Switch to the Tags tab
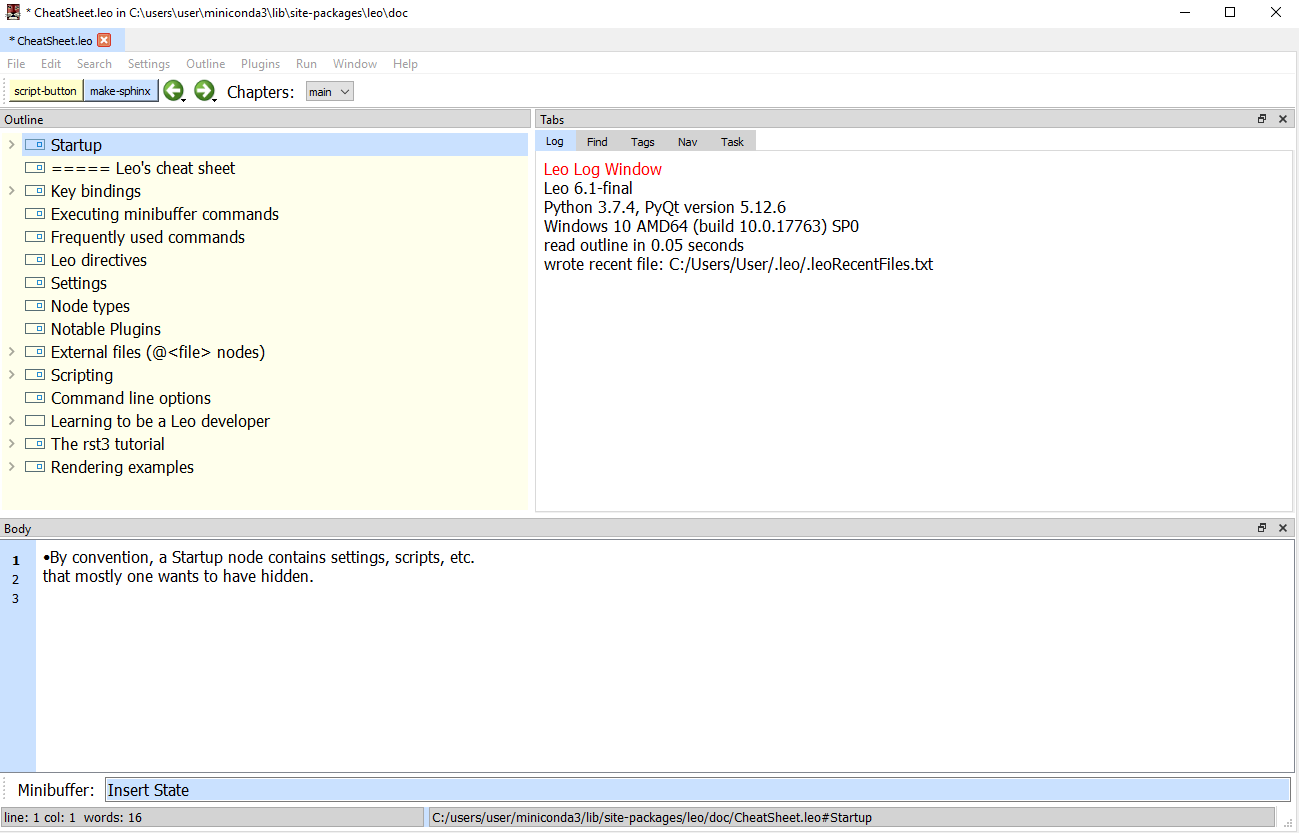This screenshot has height=833, width=1299. click(643, 142)
